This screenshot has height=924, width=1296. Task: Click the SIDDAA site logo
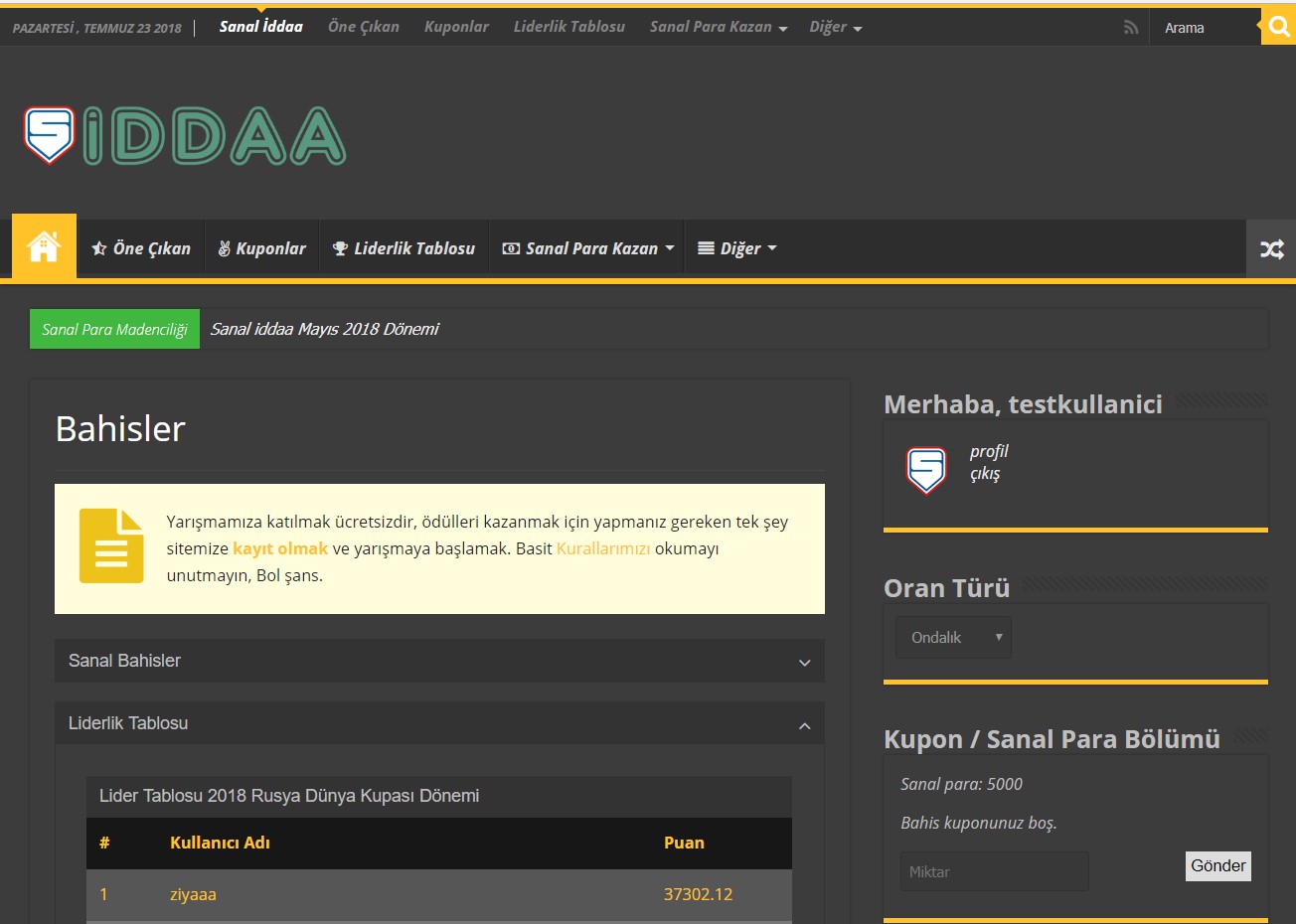pyautogui.click(x=185, y=136)
